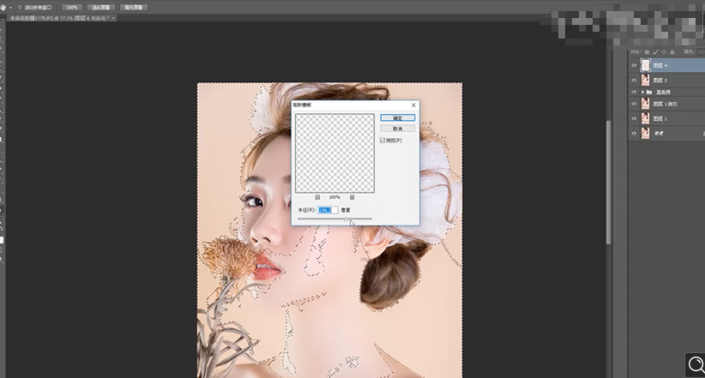Hide the 高低频 group via eye icon
Viewport: 705px width, 378px height.
pyautogui.click(x=634, y=92)
